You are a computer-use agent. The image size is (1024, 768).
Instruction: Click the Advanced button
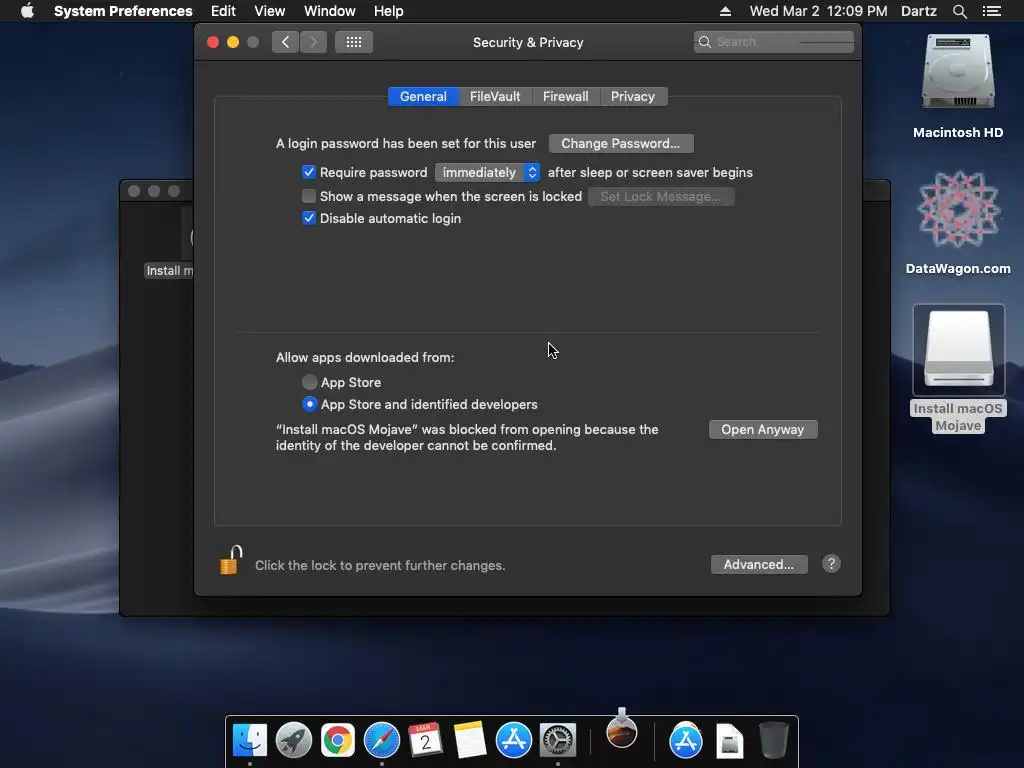[759, 565]
